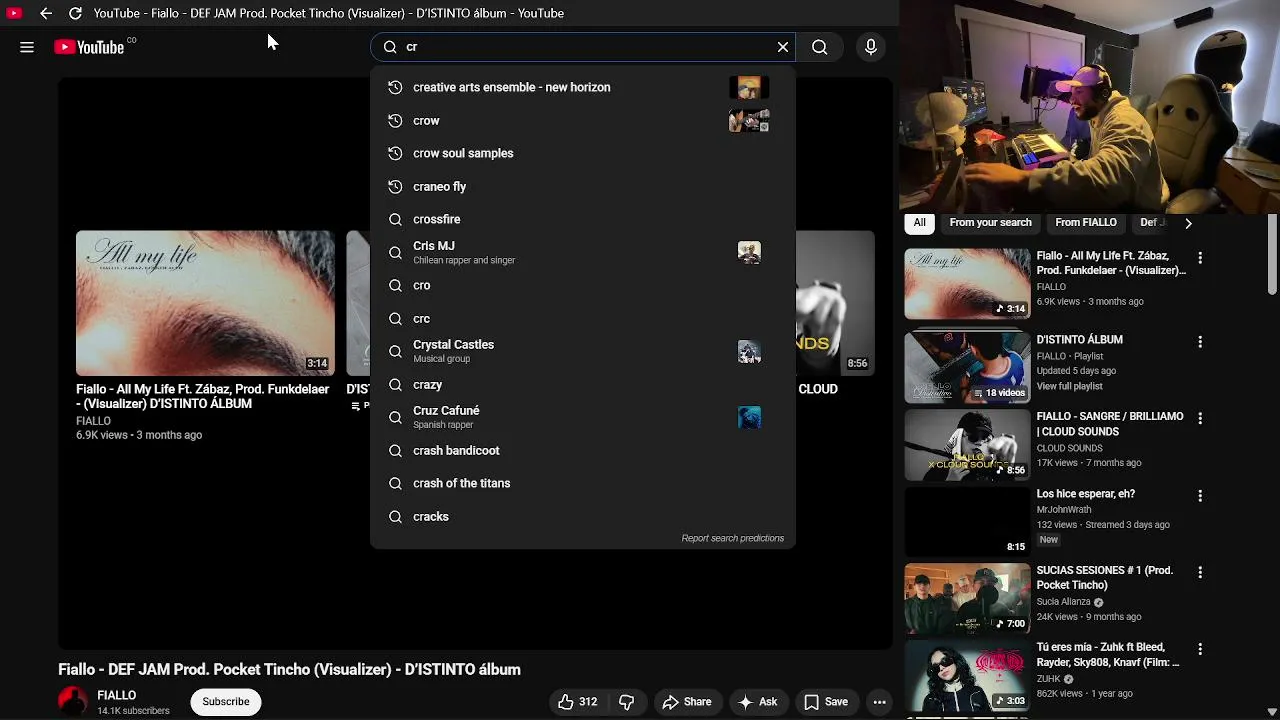
Task: Select the 'From FIALLO' chip
Action: pos(1086,223)
